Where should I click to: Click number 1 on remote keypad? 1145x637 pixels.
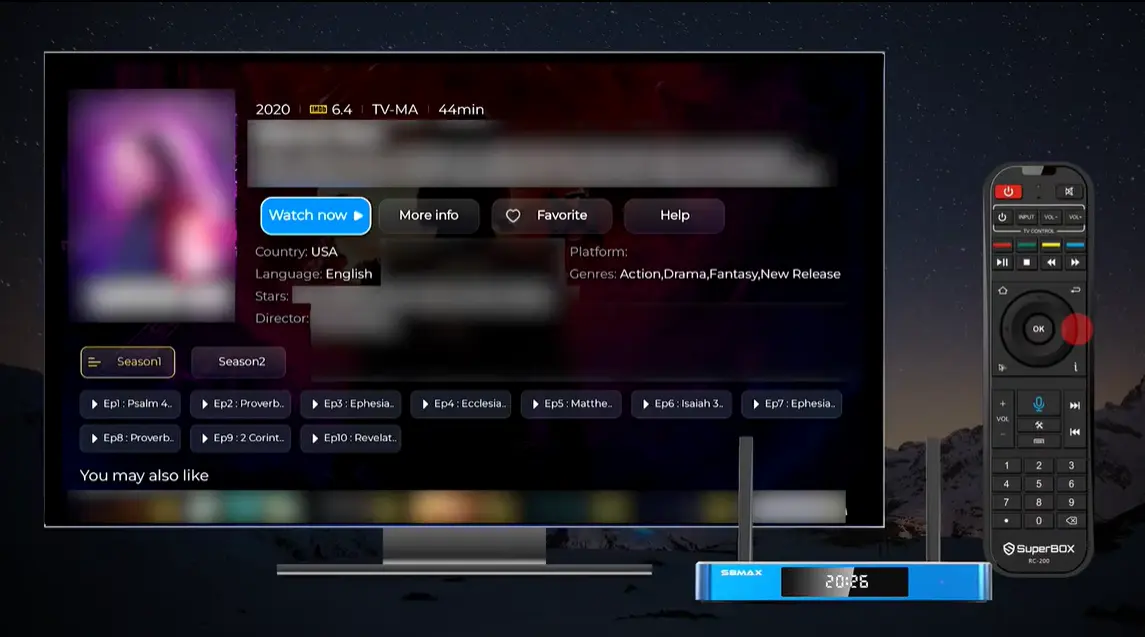(1006, 465)
